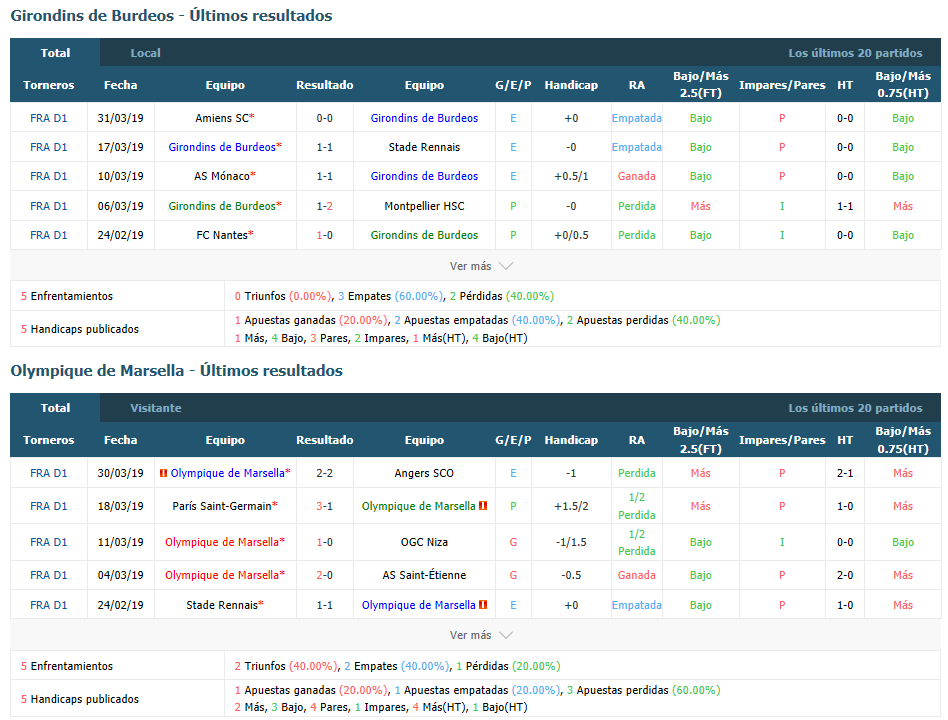Open Montpellier HSC team page
Screen dimensions: 948x720
(424, 206)
